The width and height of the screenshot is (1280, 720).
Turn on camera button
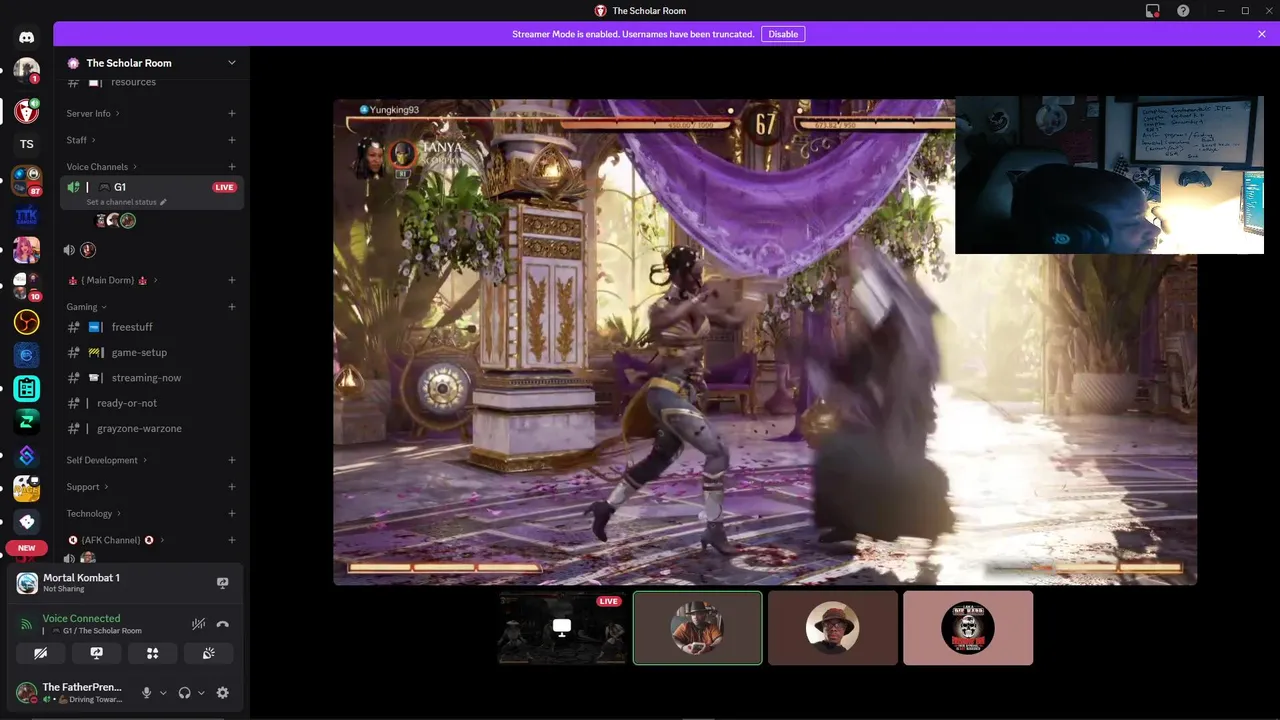click(41, 653)
